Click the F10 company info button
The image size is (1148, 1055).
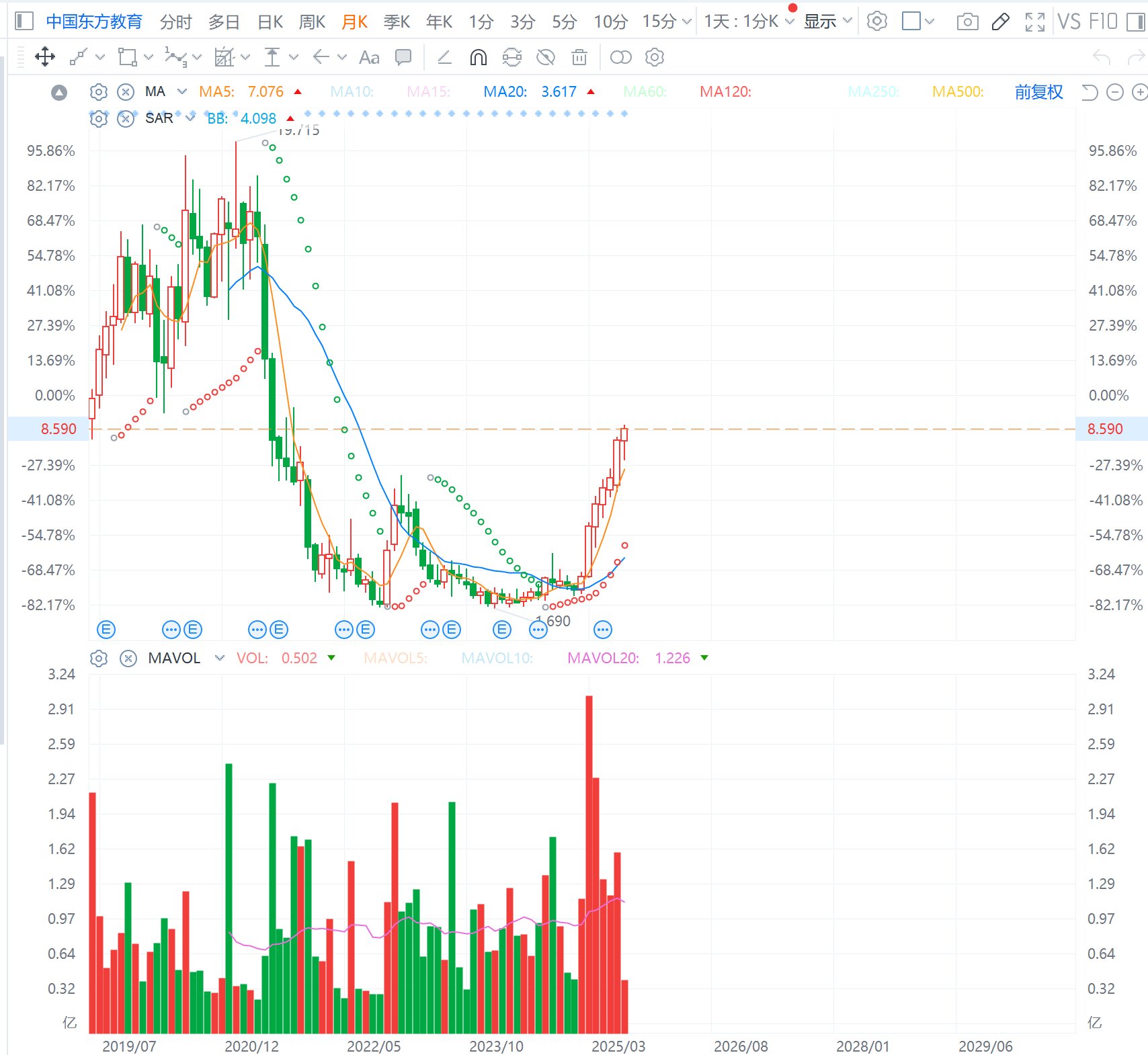click(x=1103, y=22)
